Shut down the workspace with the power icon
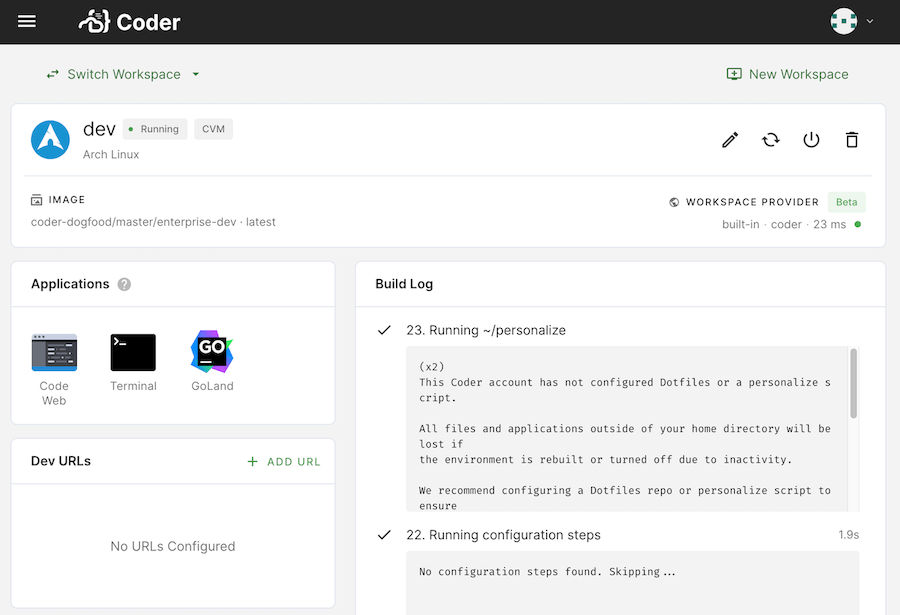 coord(811,140)
